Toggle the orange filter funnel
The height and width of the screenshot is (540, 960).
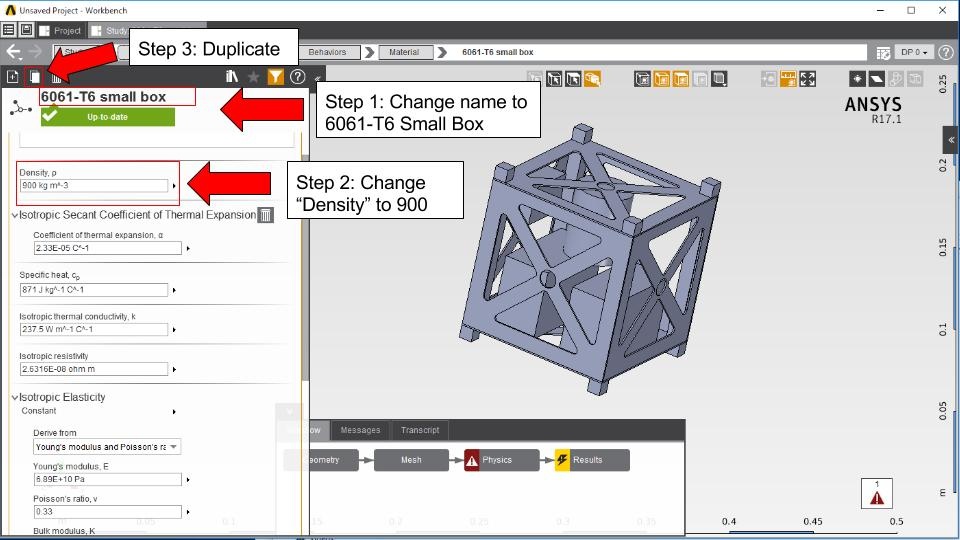pyautogui.click(x=276, y=77)
